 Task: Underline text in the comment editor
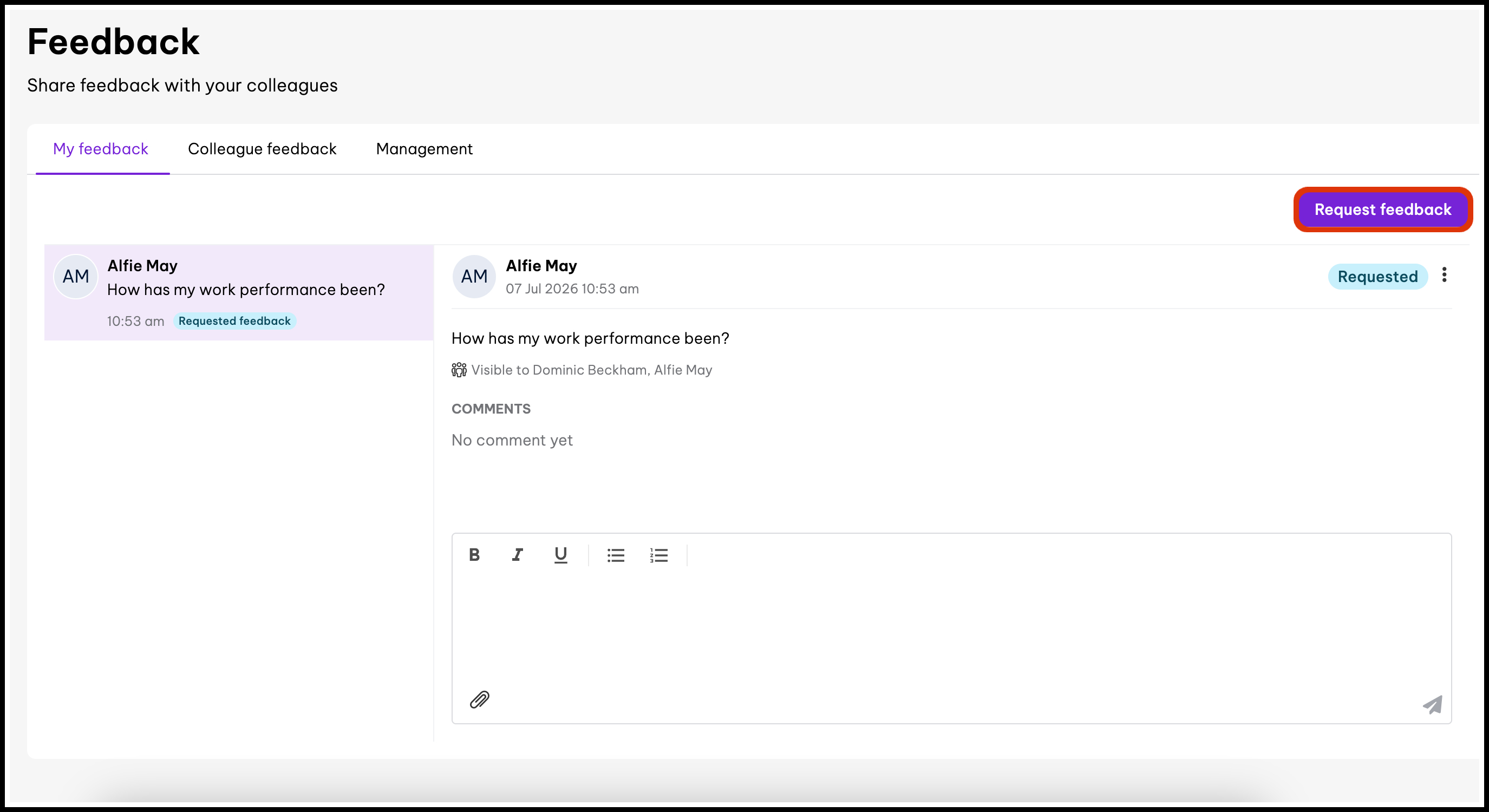click(x=560, y=555)
